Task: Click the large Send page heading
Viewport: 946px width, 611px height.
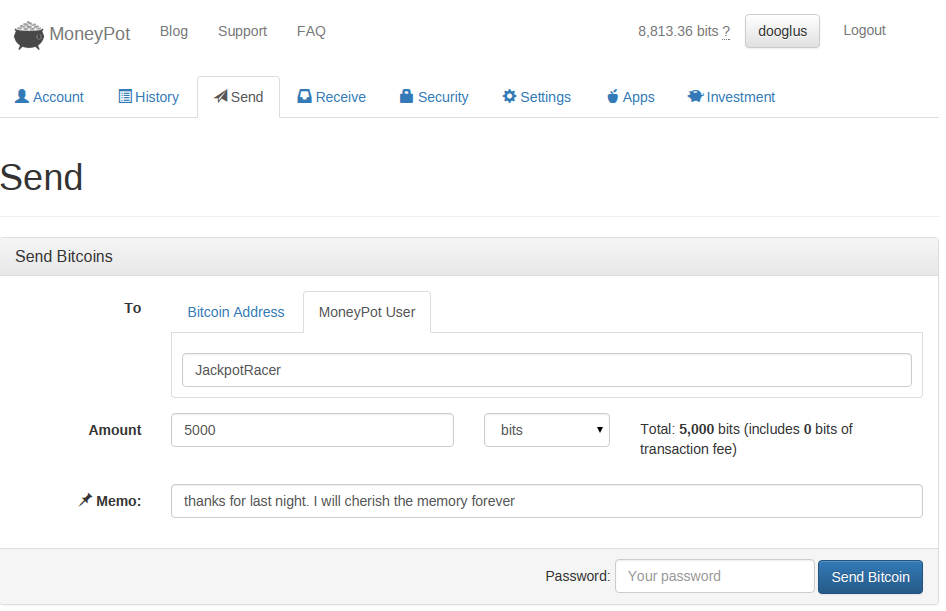Action: (x=42, y=177)
